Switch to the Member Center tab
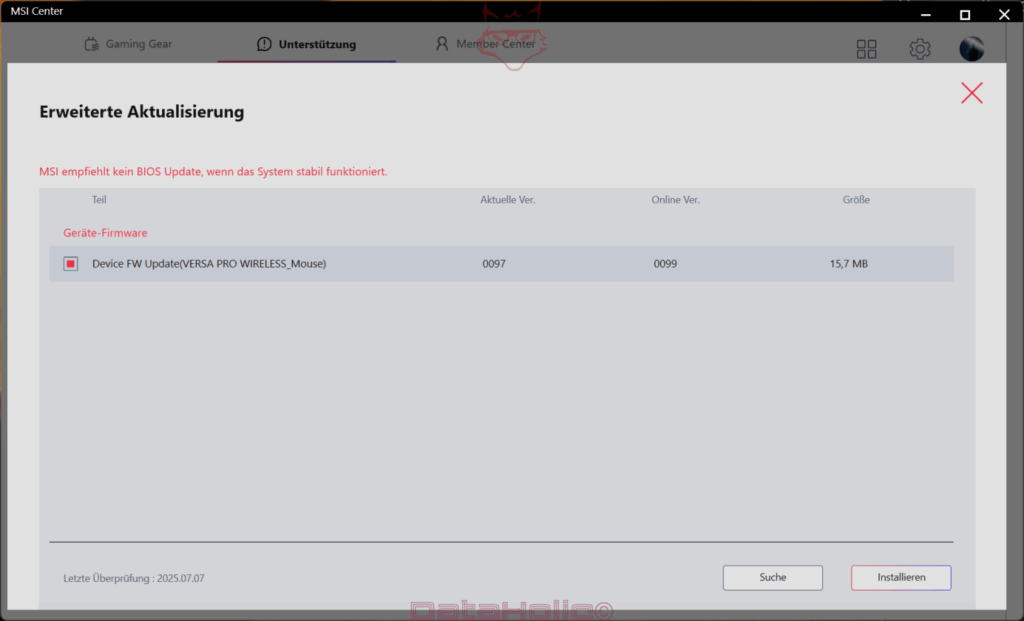1024x621 pixels. 485,44
